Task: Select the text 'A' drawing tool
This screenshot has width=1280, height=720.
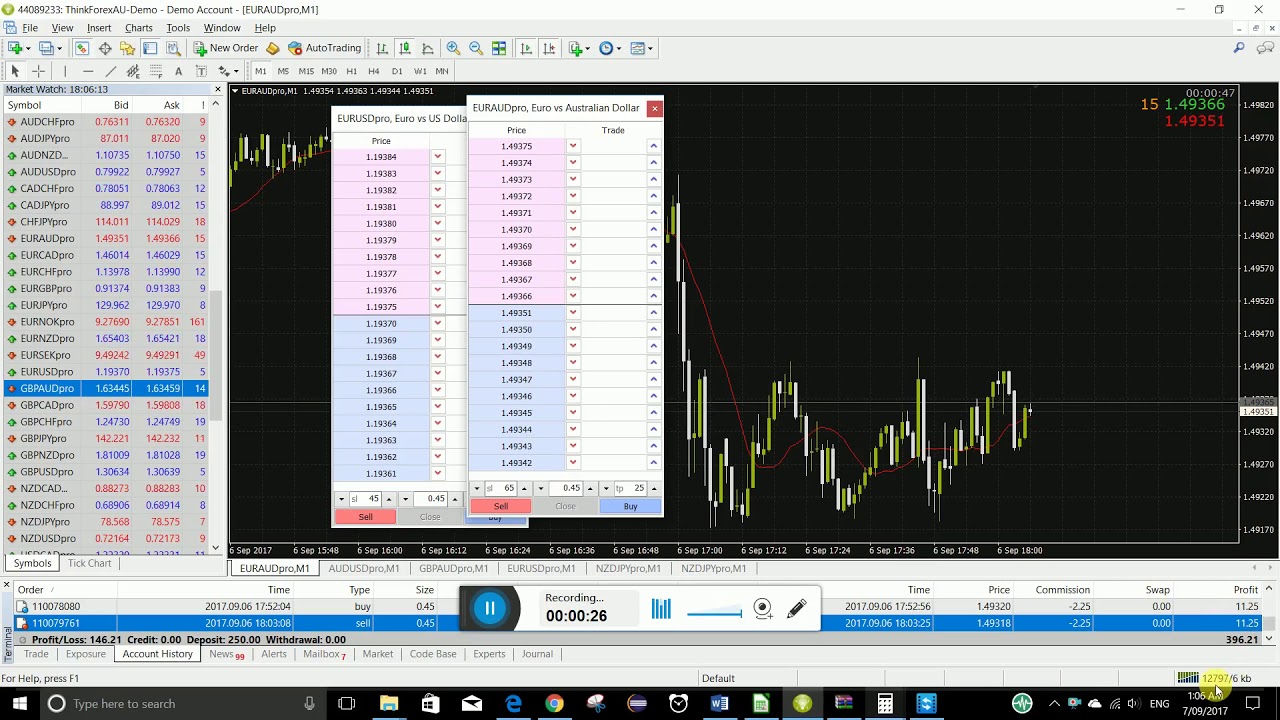Action: tap(178, 71)
